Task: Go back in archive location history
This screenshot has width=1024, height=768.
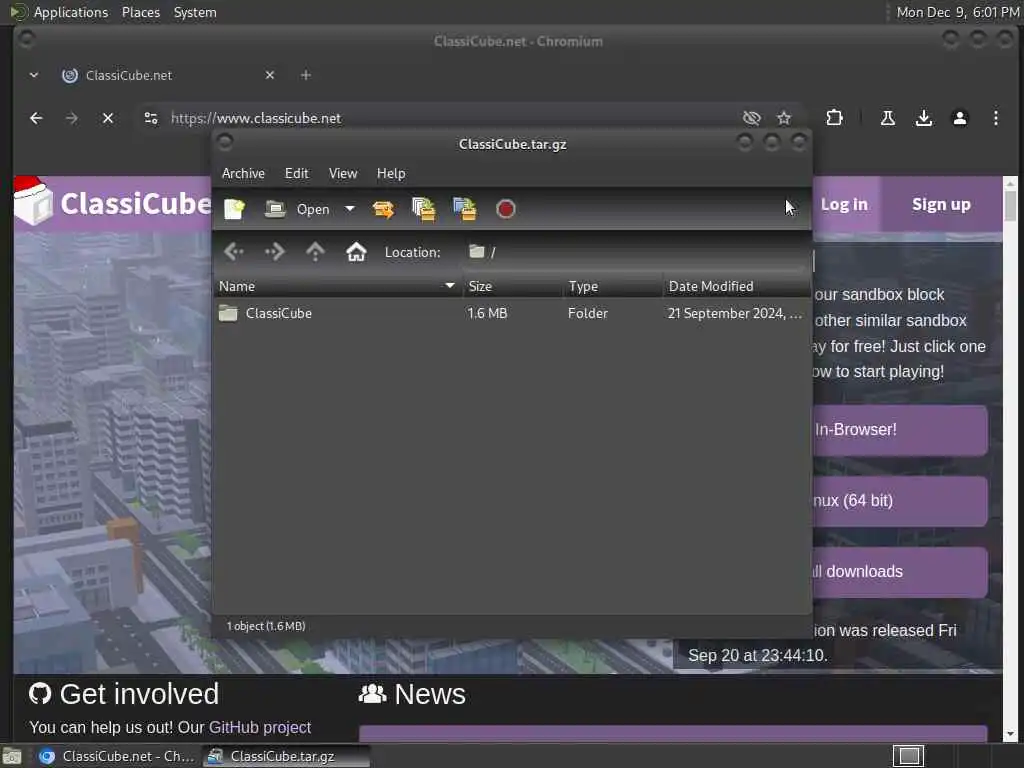Action: point(234,251)
